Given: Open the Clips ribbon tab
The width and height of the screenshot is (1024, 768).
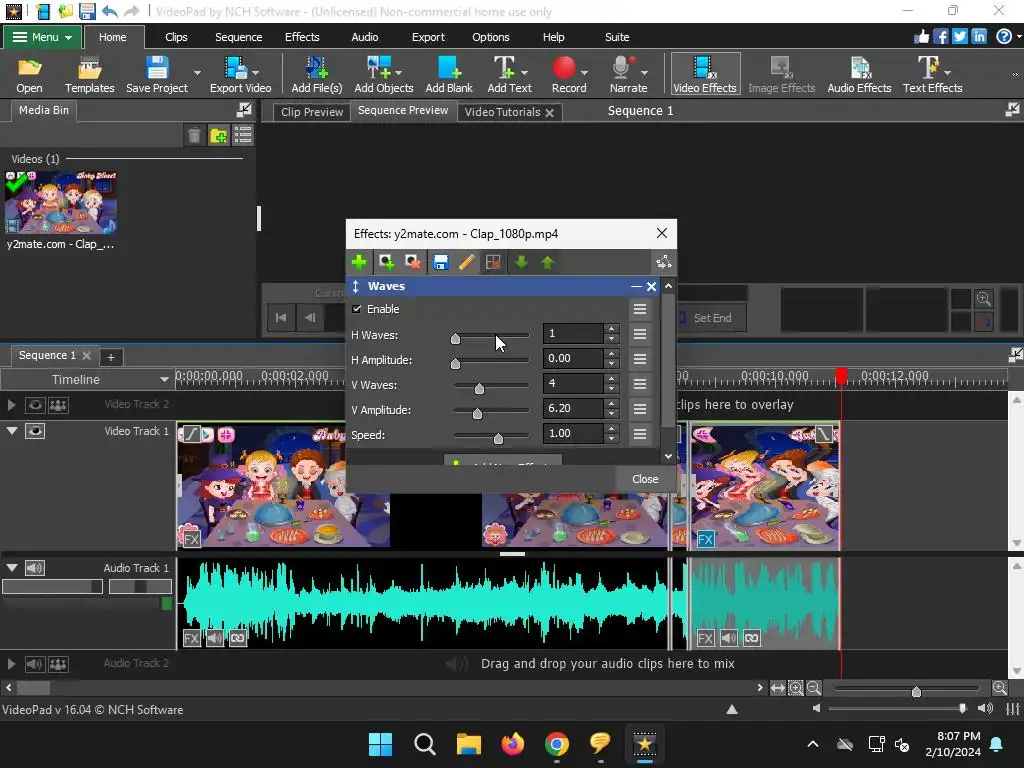Looking at the screenshot, I should (x=176, y=37).
